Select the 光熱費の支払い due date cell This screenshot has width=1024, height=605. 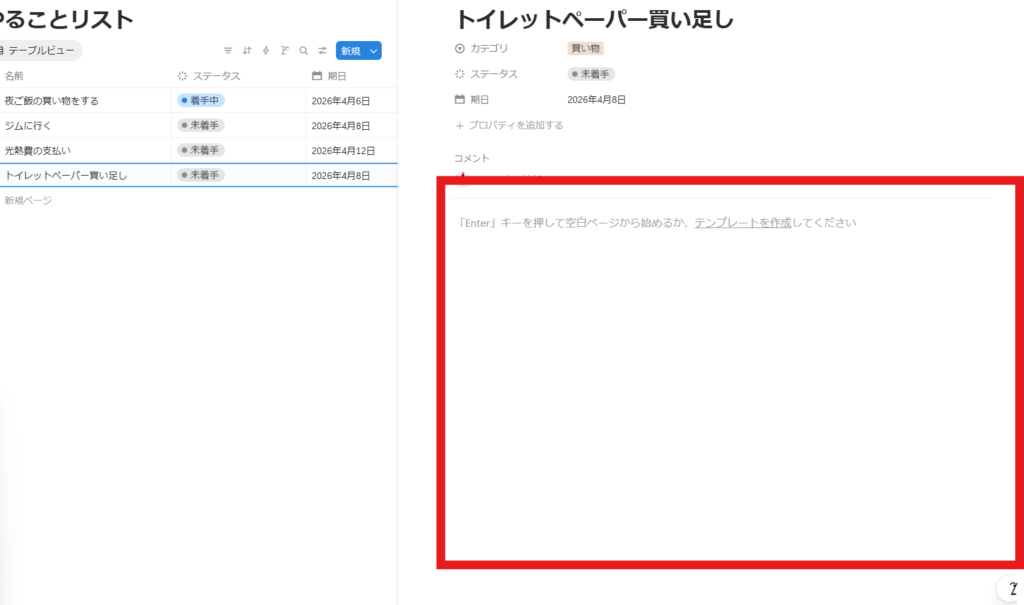click(343, 151)
